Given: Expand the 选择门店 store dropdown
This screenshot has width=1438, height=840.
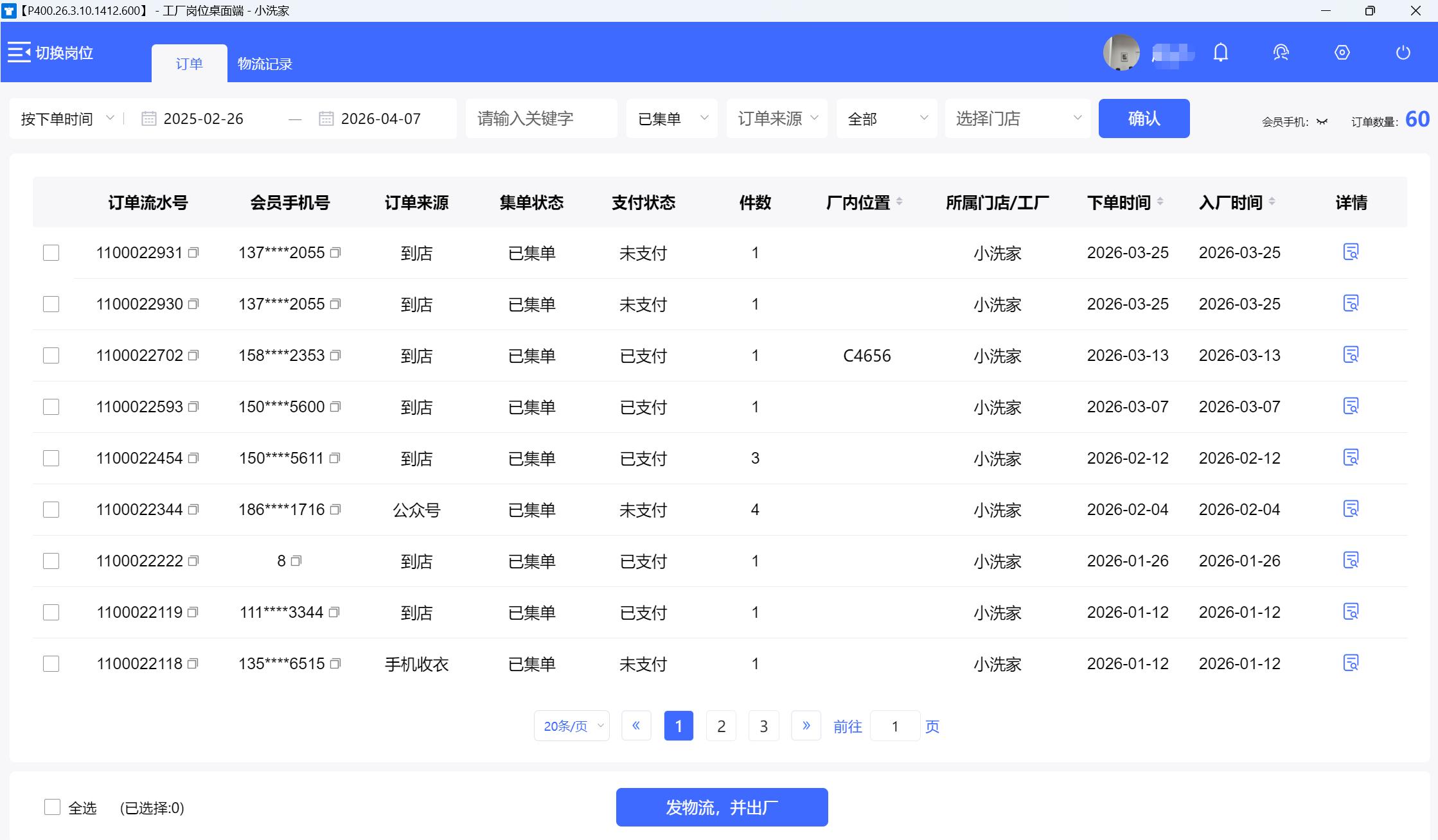Looking at the screenshot, I should [x=1018, y=118].
